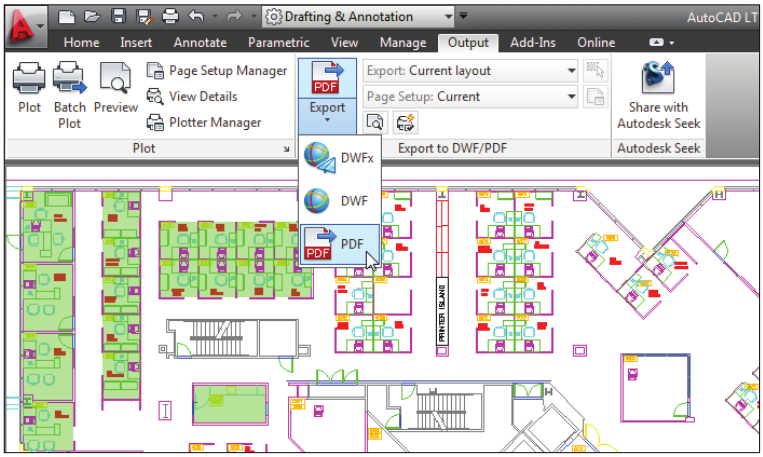Choose View Details
This screenshot has height=457, width=763.
[192, 97]
